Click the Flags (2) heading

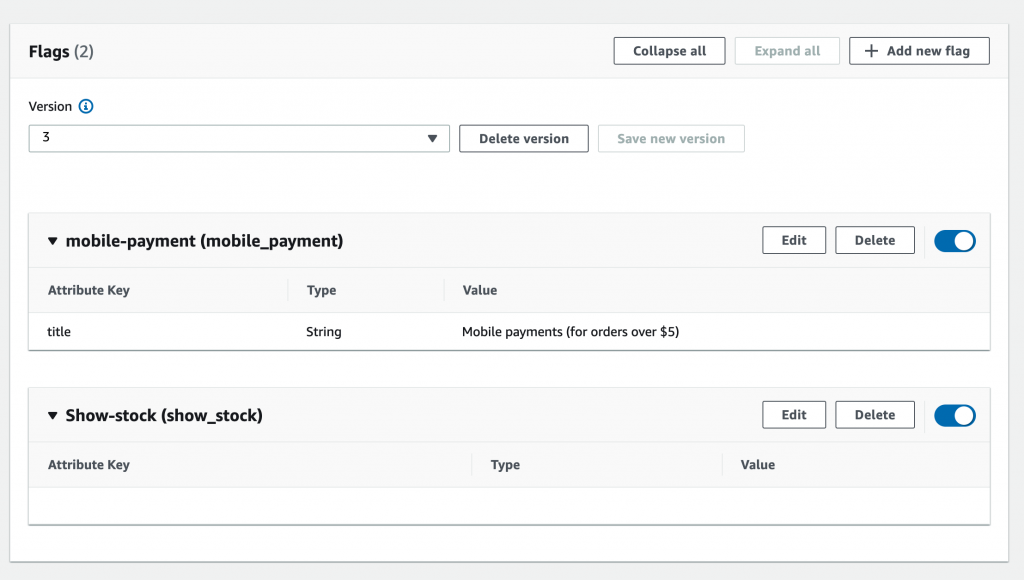(x=61, y=52)
